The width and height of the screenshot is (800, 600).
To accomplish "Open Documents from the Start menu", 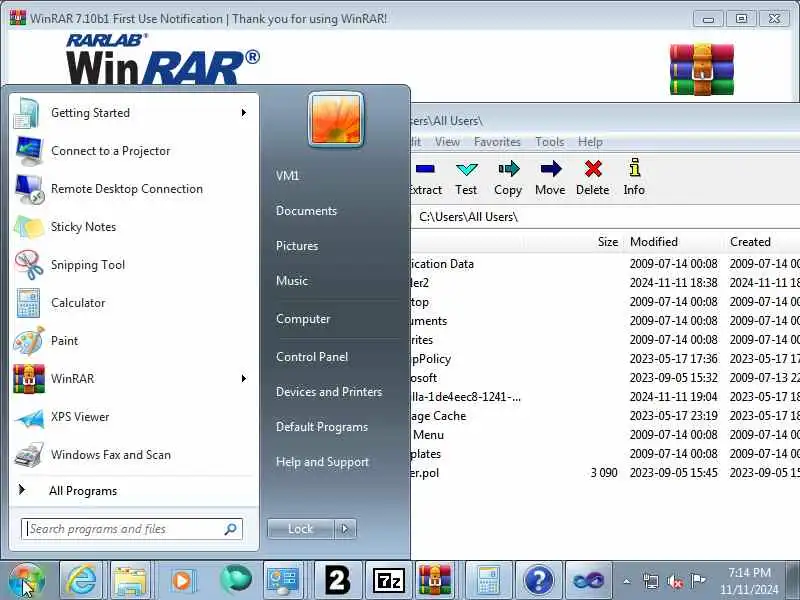I will [x=306, y=211].
